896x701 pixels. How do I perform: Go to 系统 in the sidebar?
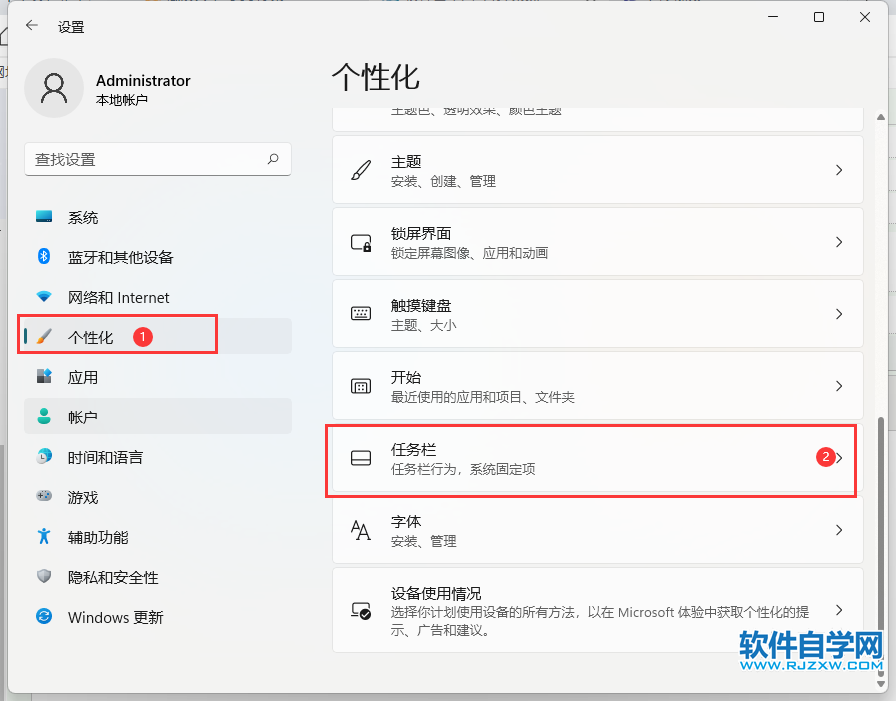(83, 217)
